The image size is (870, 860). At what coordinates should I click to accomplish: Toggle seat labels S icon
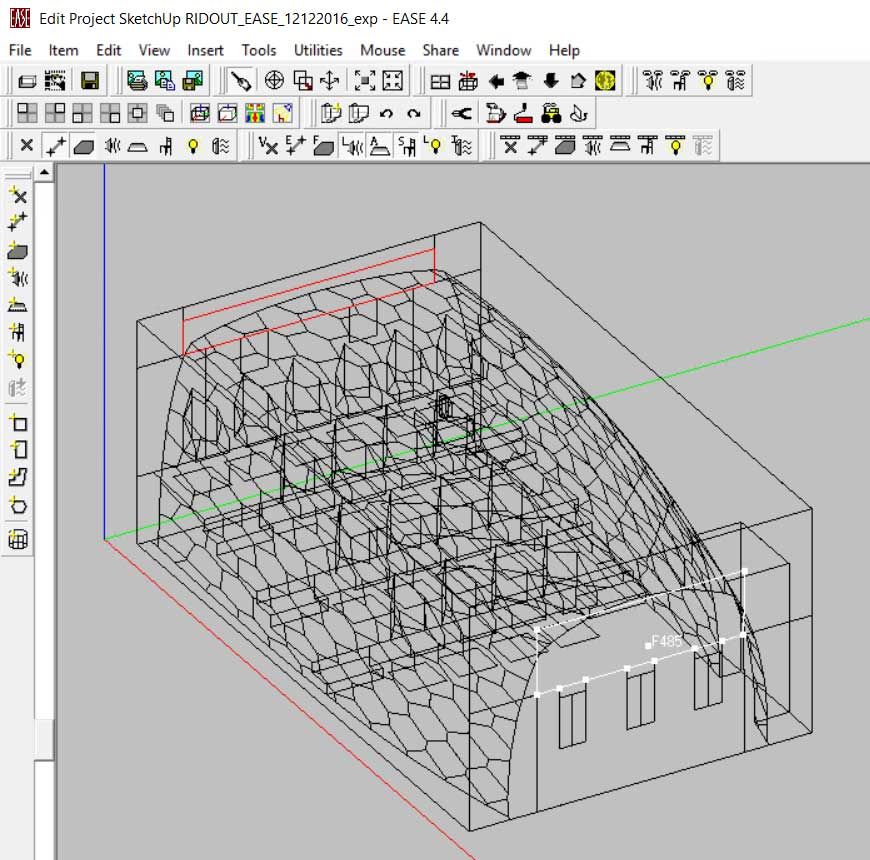click(x=407, y=146)
